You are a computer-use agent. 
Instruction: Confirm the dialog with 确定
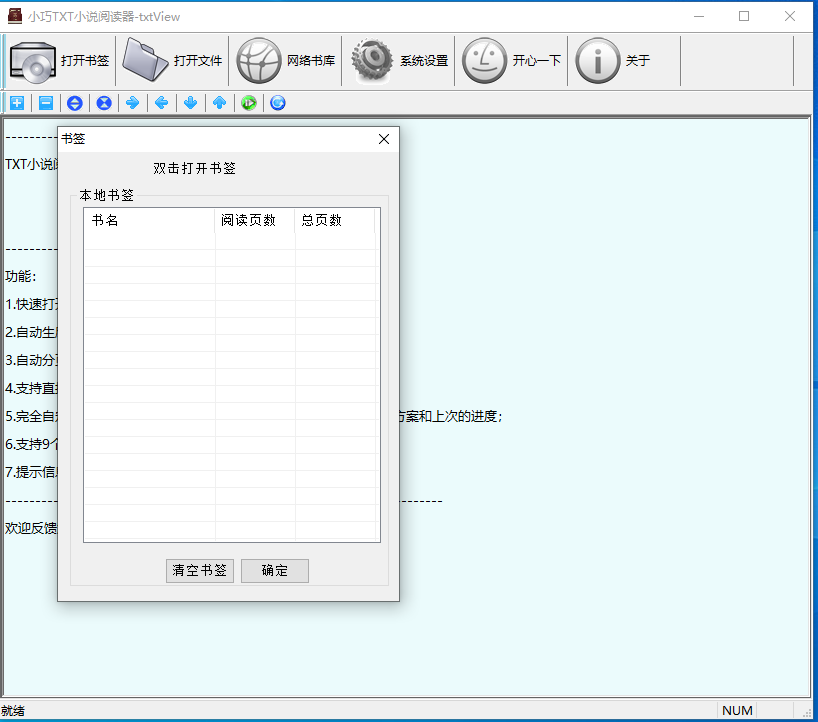pyautogui.click(x=275, y=571)
